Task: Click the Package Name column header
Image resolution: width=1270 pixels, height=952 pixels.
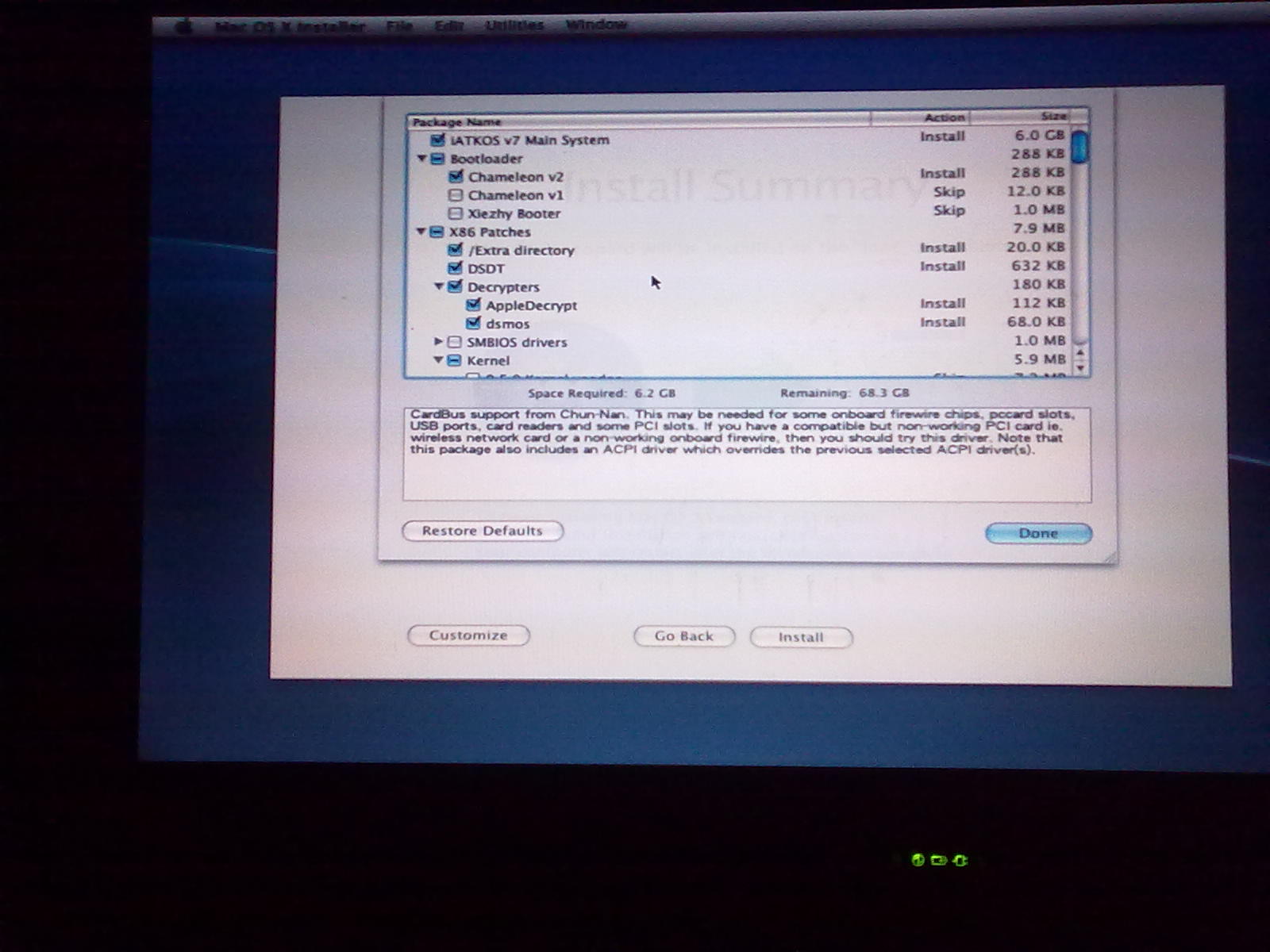Action: pyautogui.click(x=638, y=121)
